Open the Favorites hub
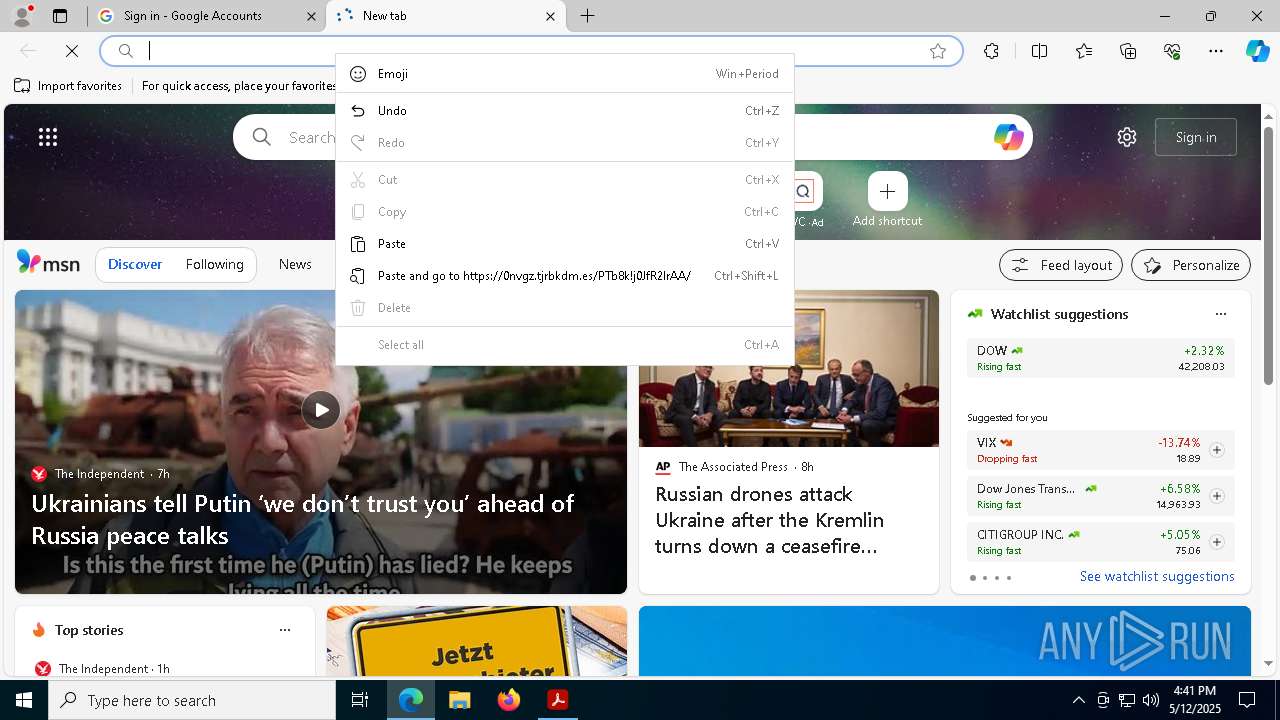 pyautogui.click(x=1084, y=51)
